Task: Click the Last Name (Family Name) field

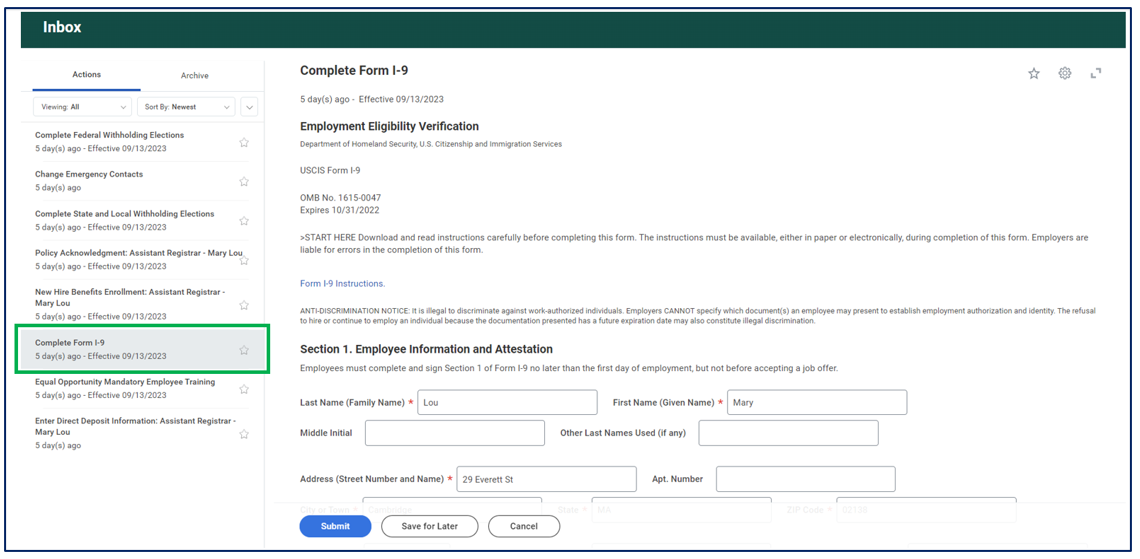Action: pos(507,403)
